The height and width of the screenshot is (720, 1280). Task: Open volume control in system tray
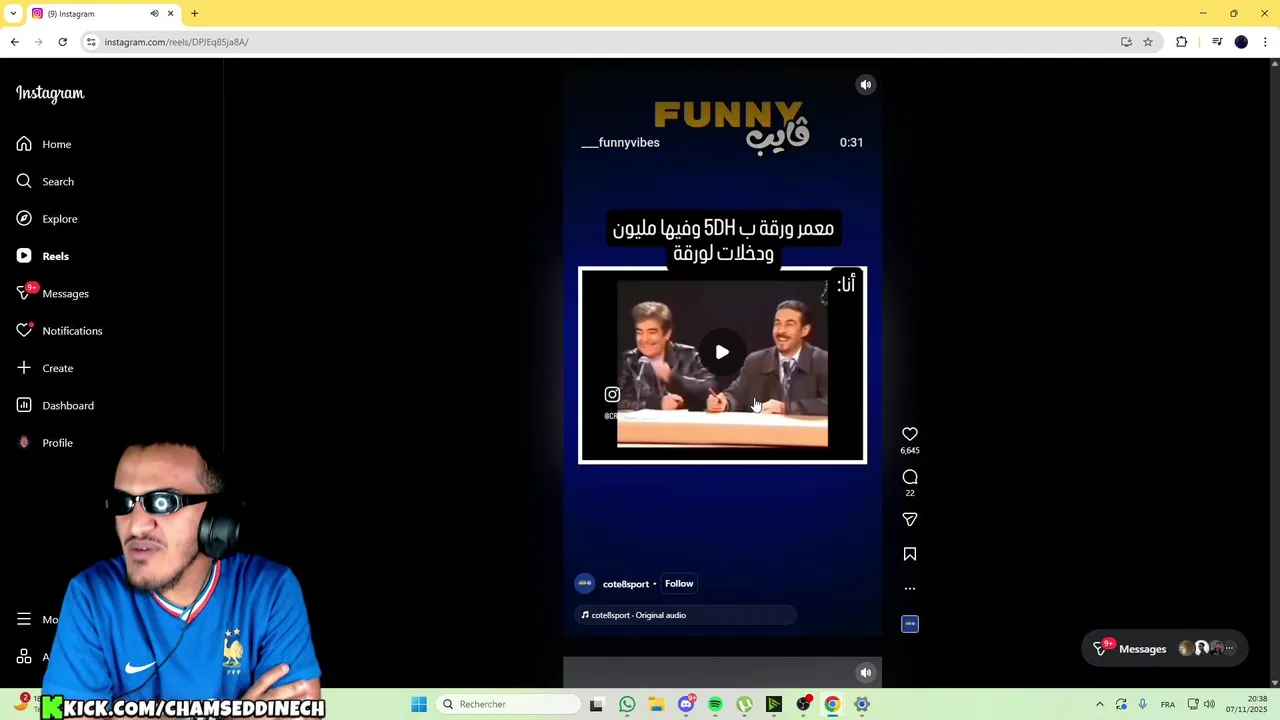(1209, 704)
